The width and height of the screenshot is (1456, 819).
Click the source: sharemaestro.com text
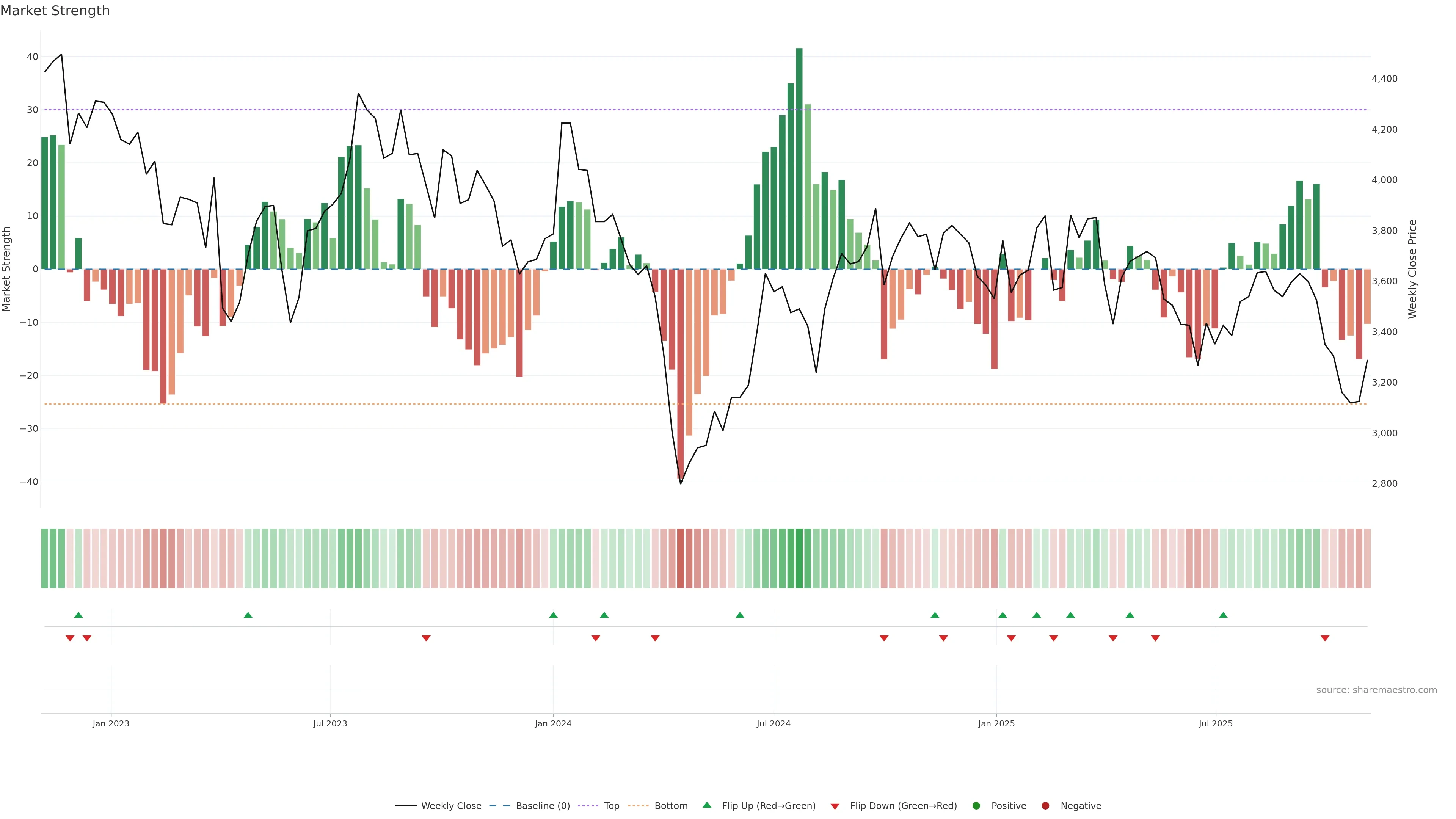pyautogui.click(x=1376, y=690)
